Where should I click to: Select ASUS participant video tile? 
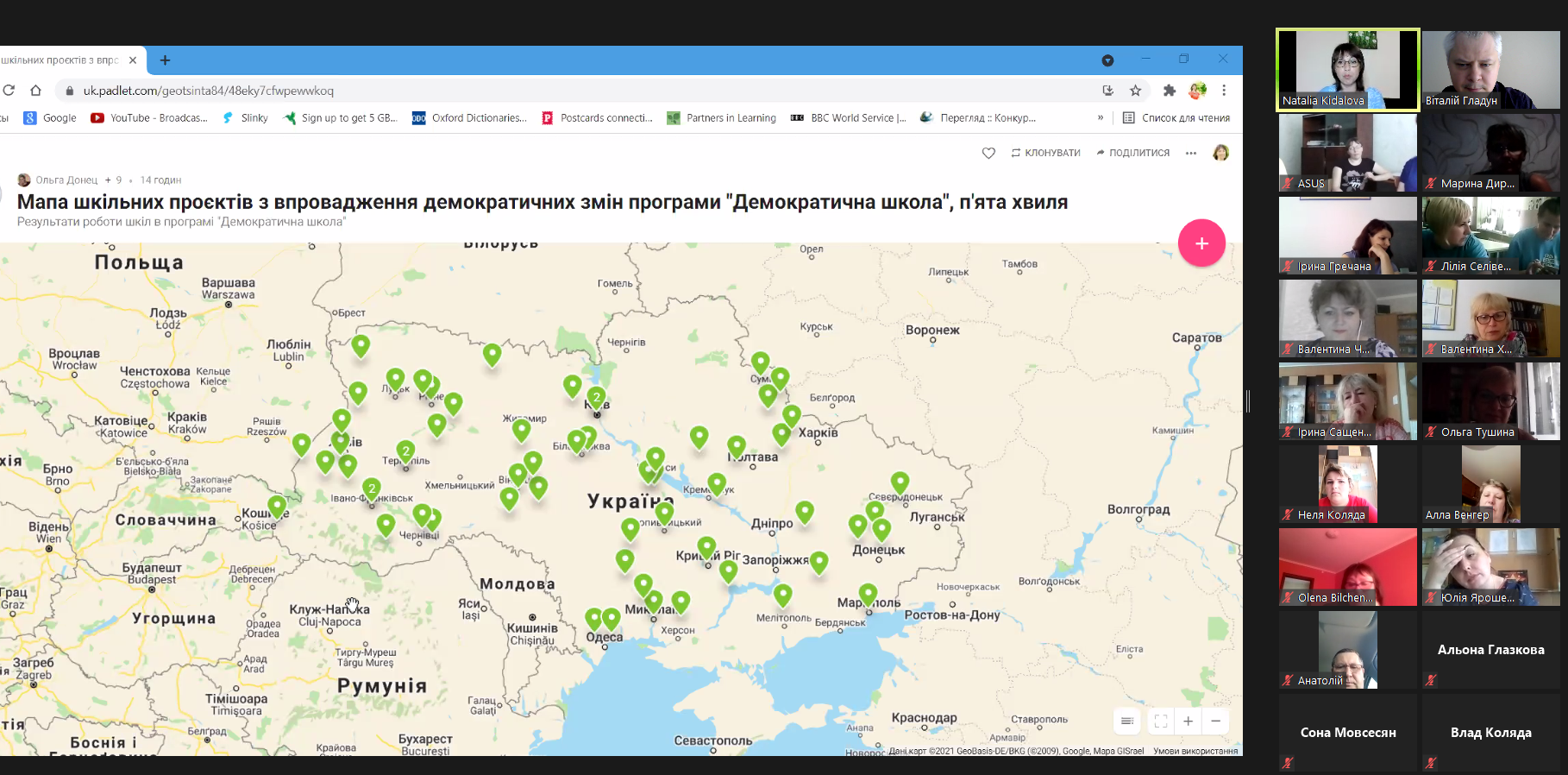(x=1348, y=153)
